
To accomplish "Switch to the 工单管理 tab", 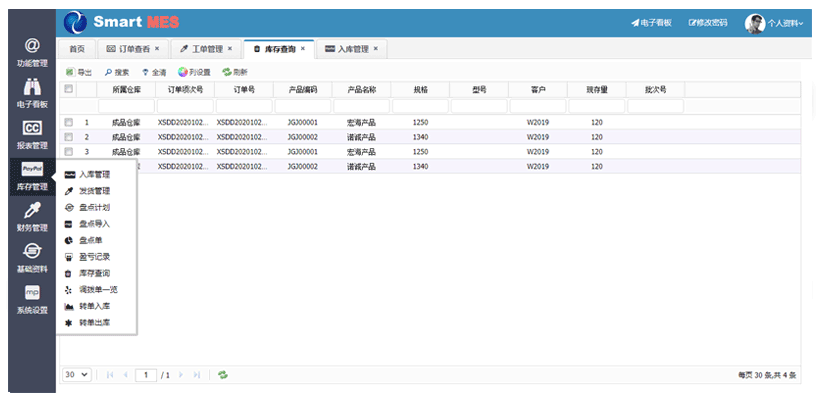I will click(205, 48).
